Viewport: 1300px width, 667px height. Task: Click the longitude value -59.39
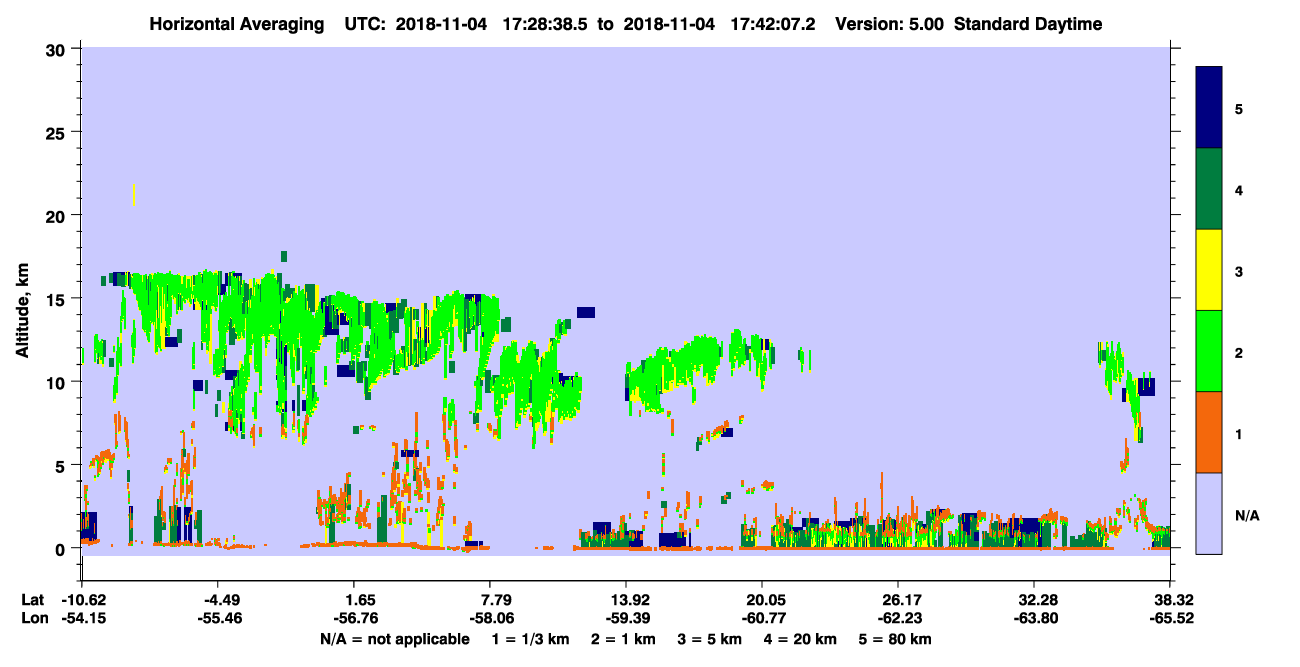626,619
